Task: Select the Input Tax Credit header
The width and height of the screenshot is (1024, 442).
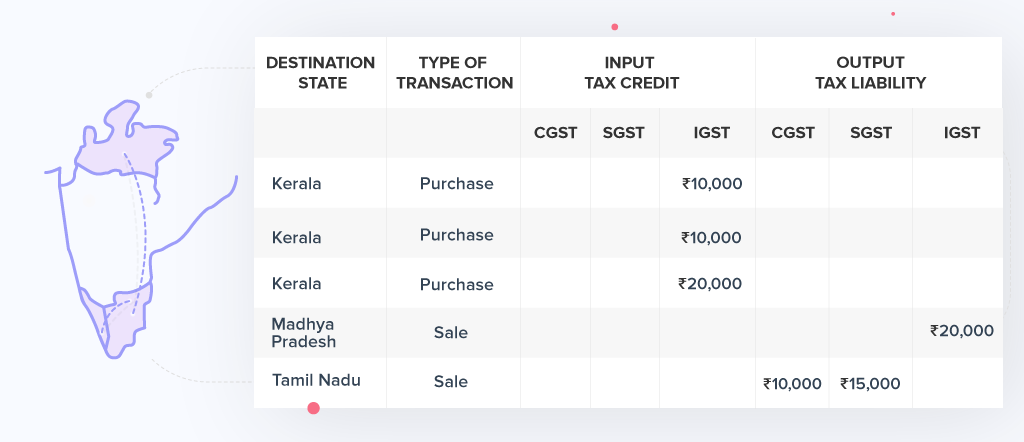Action: tap(637, 73)
